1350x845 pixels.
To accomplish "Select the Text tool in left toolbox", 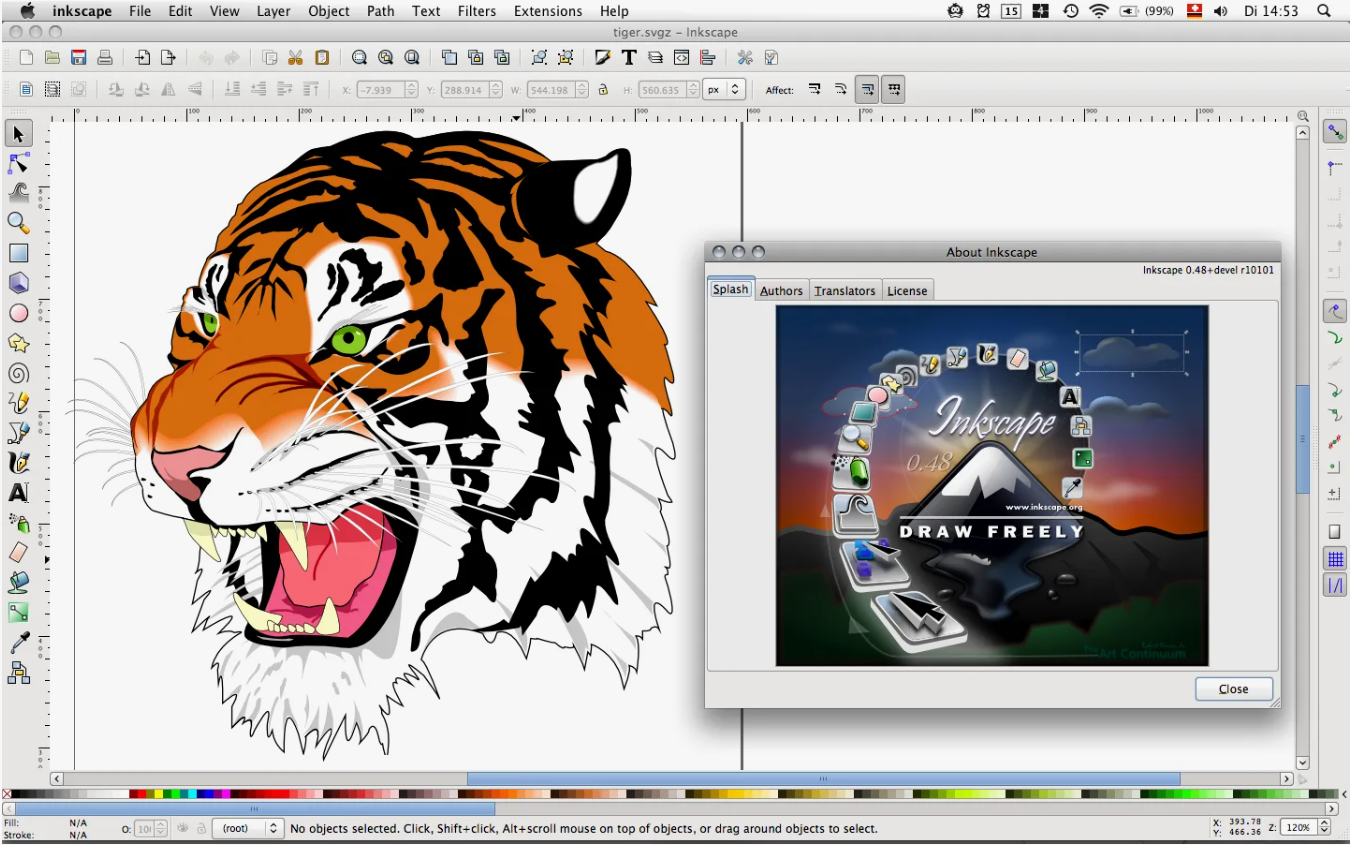I will [x=18, y=493].
